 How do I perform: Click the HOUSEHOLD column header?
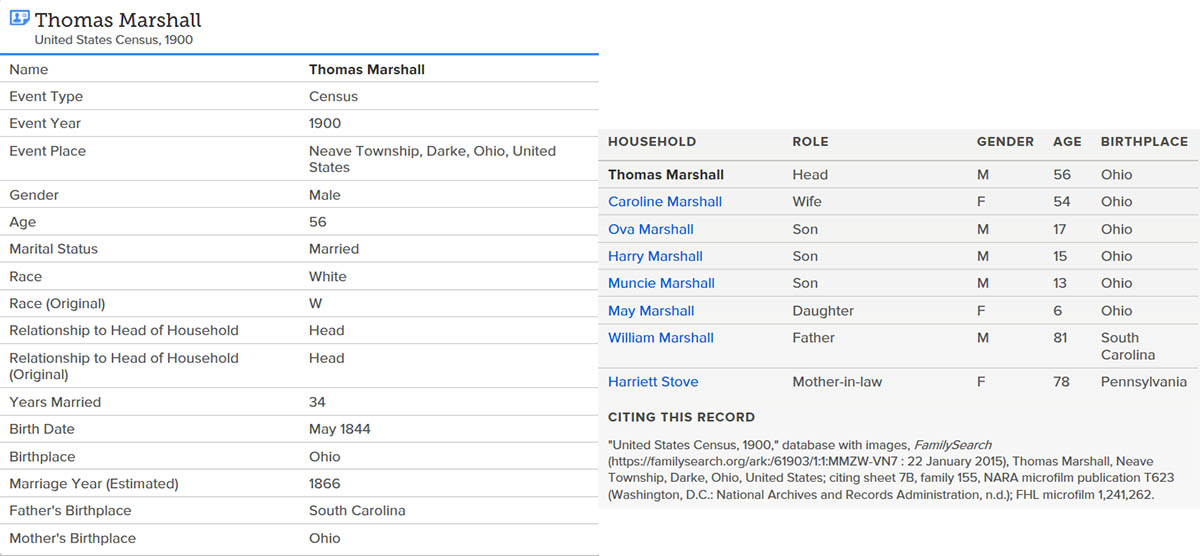tap(652, 142)
